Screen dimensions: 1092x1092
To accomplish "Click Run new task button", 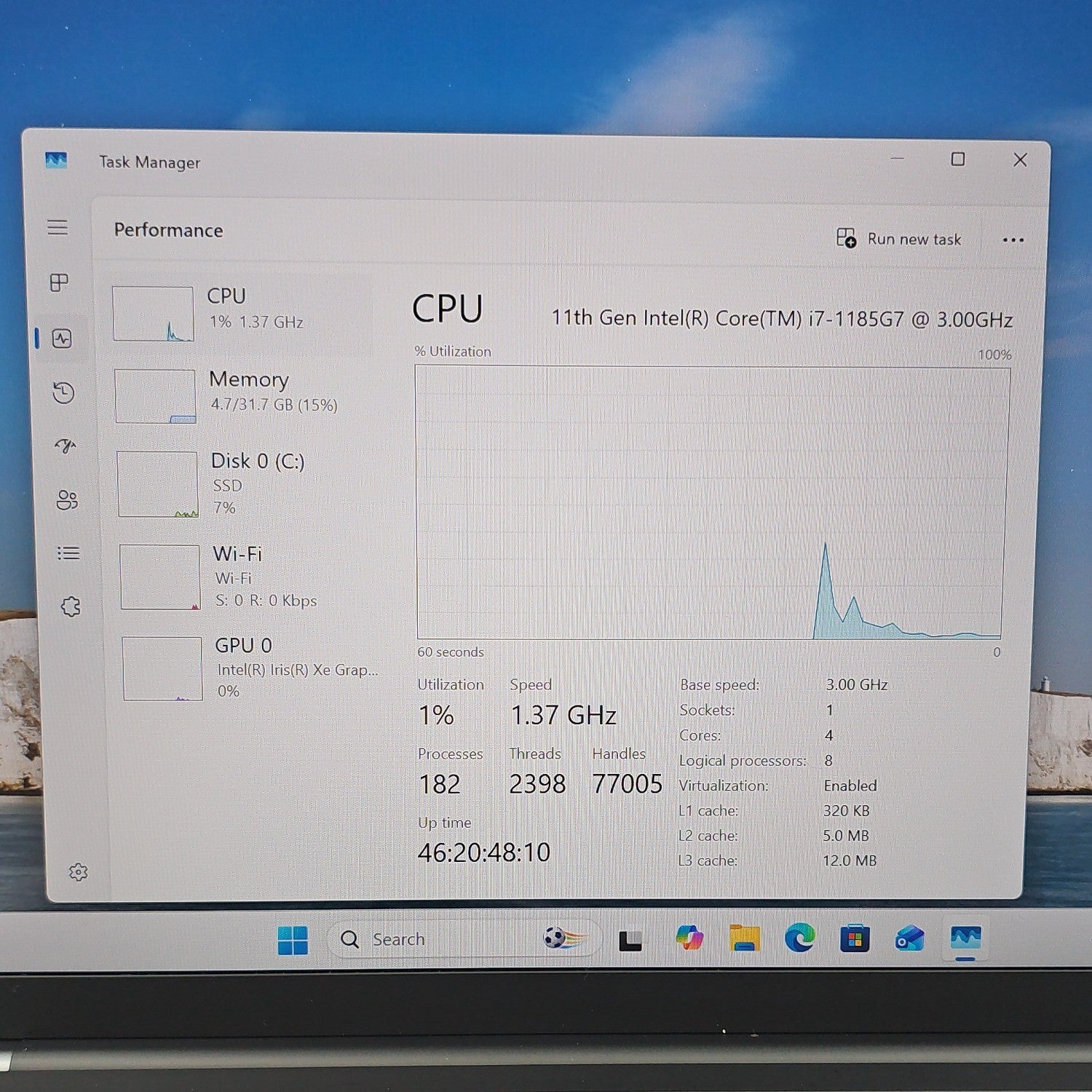I will (899, 239).
